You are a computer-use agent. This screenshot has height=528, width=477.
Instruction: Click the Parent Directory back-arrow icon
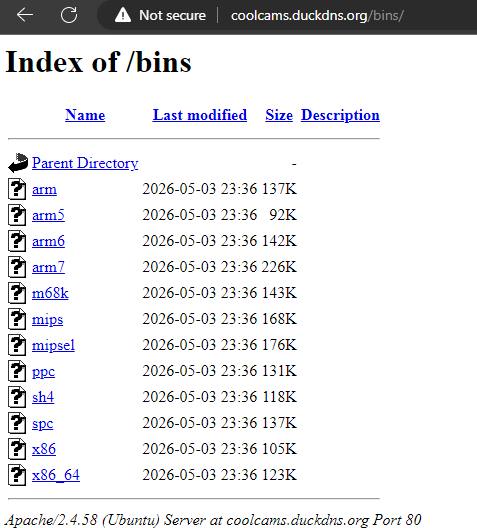(18, 163)
